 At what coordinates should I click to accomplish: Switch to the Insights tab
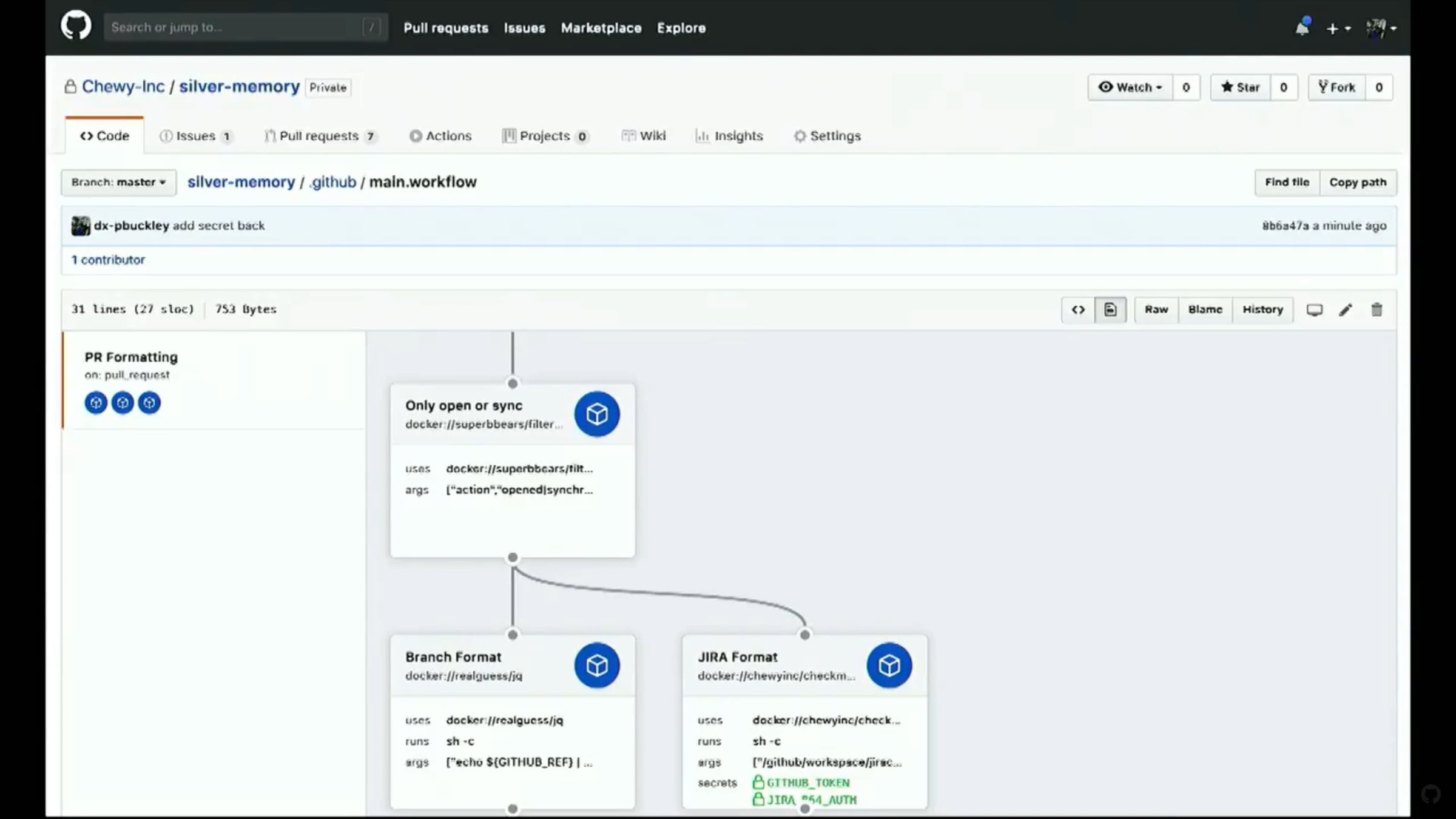tap(729, 136)
